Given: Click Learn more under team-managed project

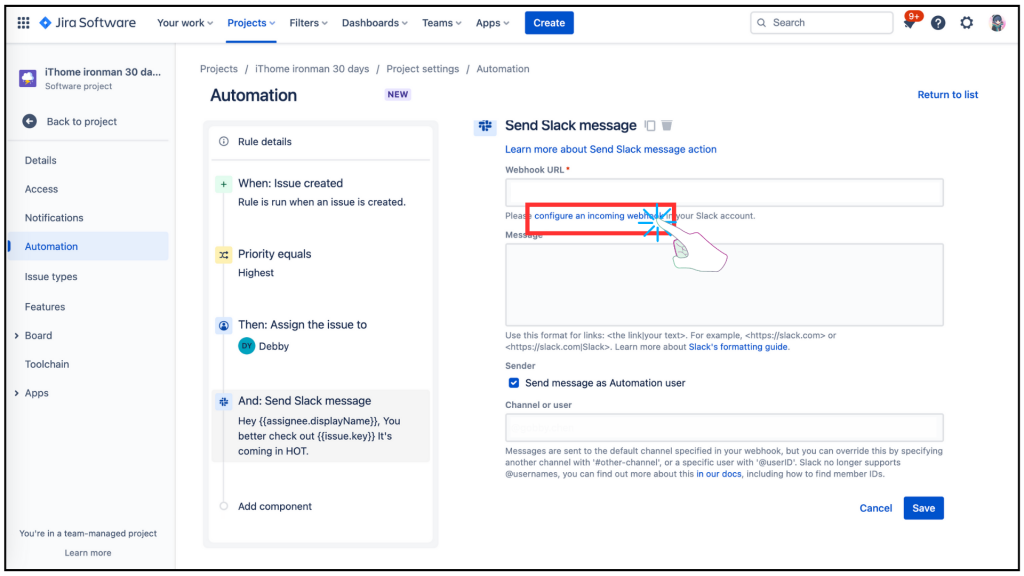Looking at the screenshot, I should coord(88,553).
